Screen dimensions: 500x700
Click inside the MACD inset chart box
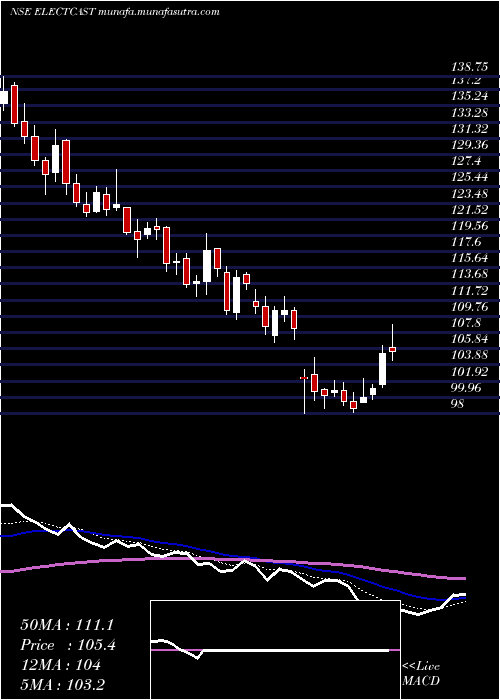[x=275, y=650]
